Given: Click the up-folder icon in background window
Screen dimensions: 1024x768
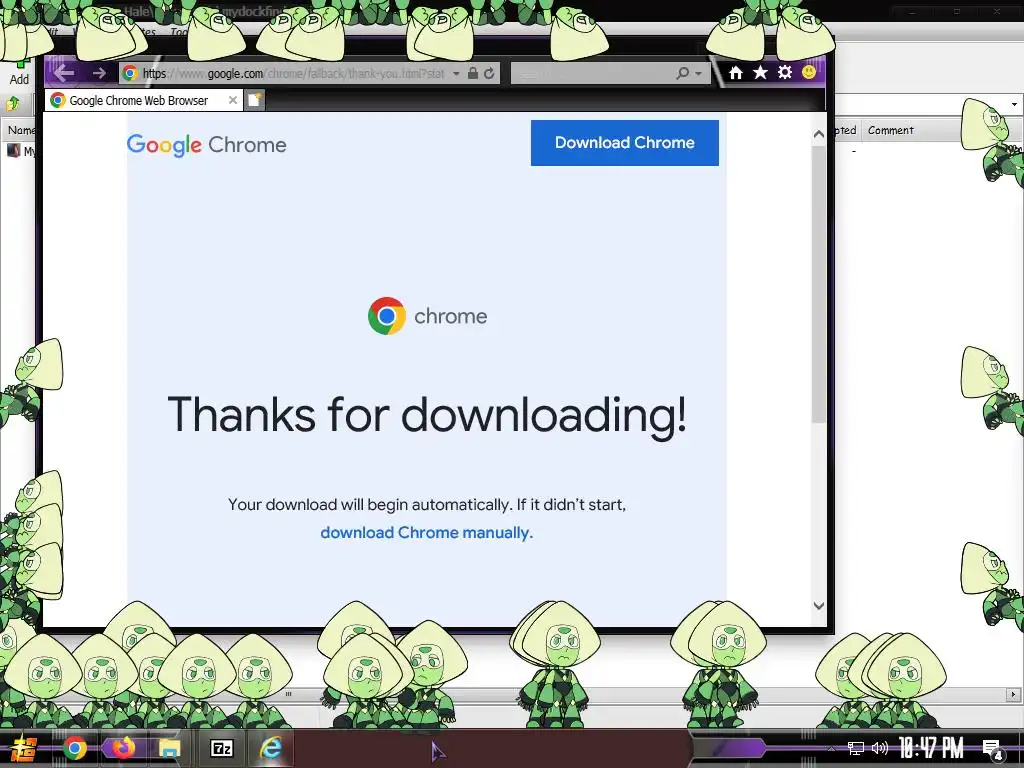Looking at the screenshot, I should coord(13,103).
